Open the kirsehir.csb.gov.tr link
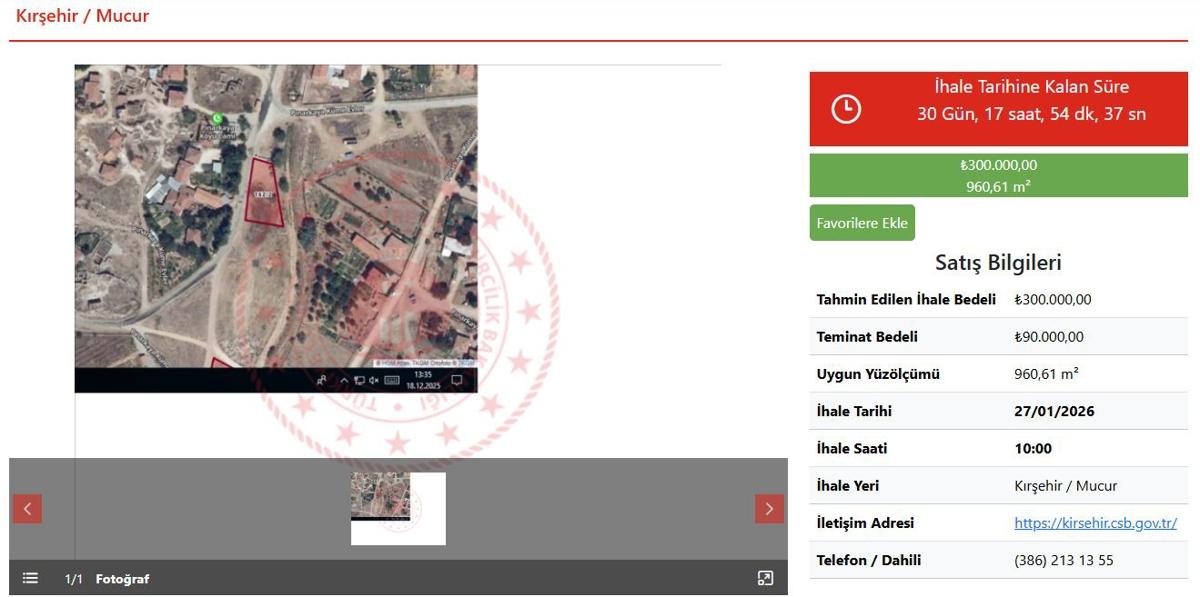 click(1095, 523)
